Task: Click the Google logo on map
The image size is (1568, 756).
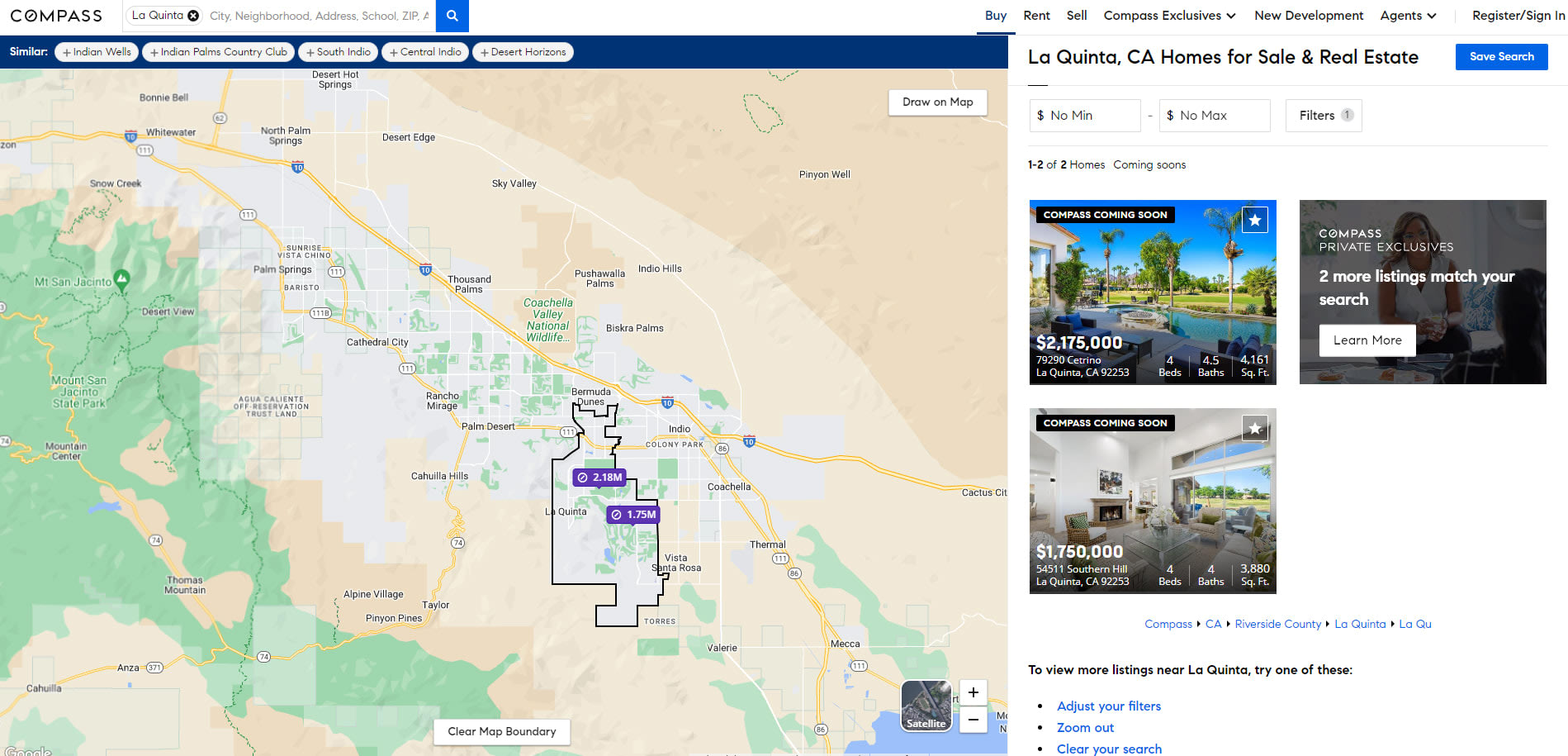Action: (28, 751)
